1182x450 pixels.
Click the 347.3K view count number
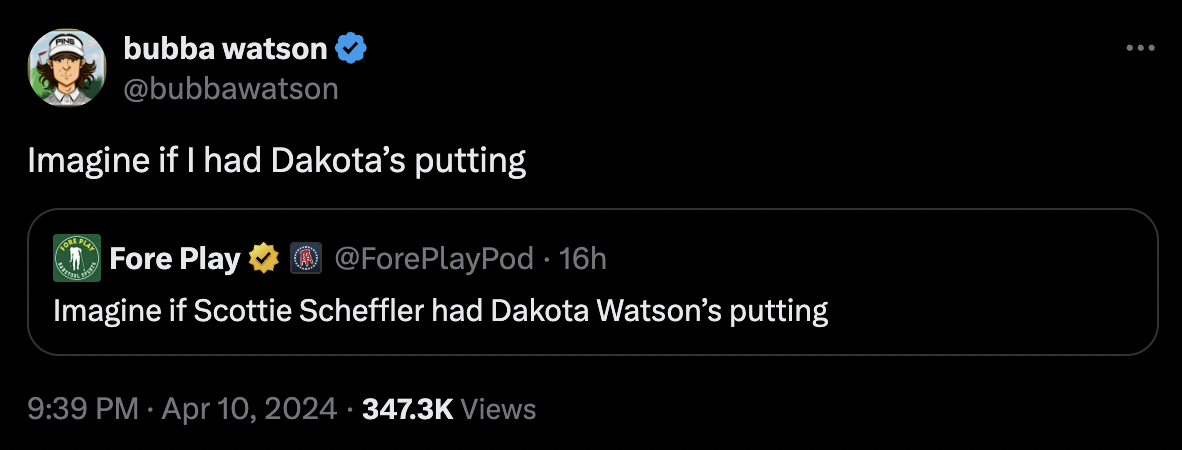(407, 408)
